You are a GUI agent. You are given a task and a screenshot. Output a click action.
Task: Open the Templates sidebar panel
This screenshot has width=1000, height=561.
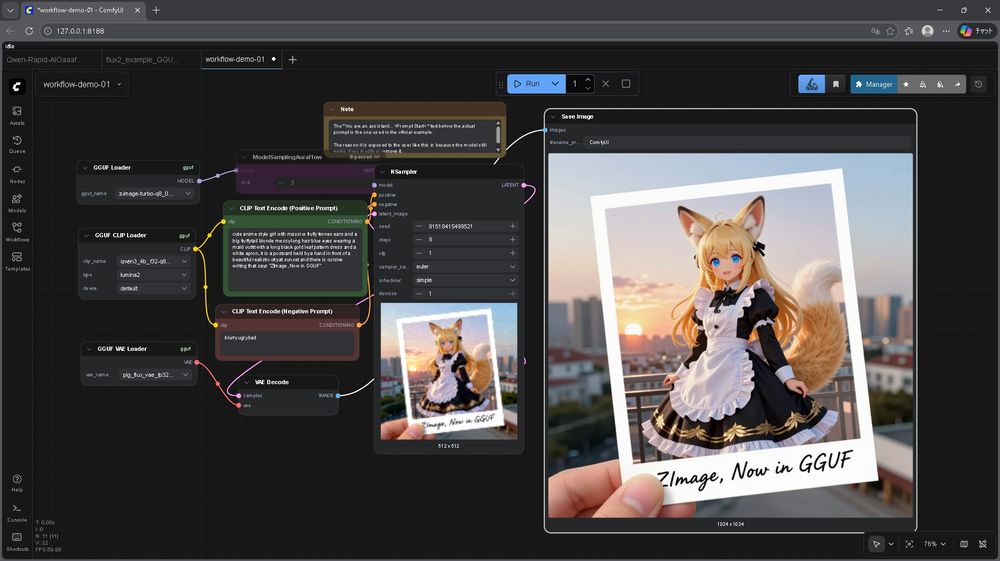(17, 261)
